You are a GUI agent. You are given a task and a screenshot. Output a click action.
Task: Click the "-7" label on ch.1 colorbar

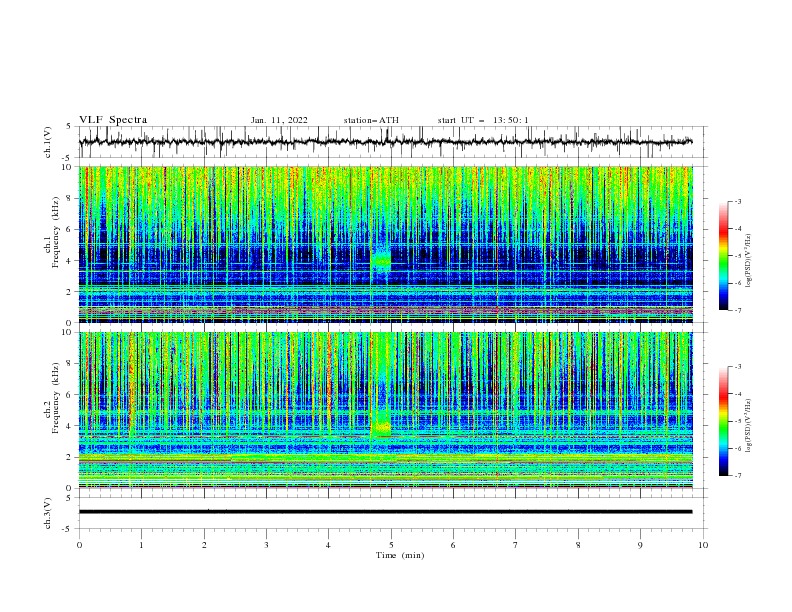tap(737, 310)
